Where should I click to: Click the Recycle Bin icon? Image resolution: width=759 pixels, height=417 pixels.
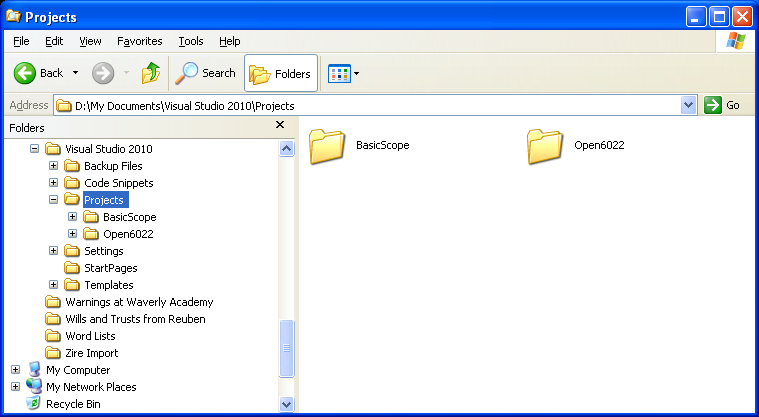click(x=33, y=403)
